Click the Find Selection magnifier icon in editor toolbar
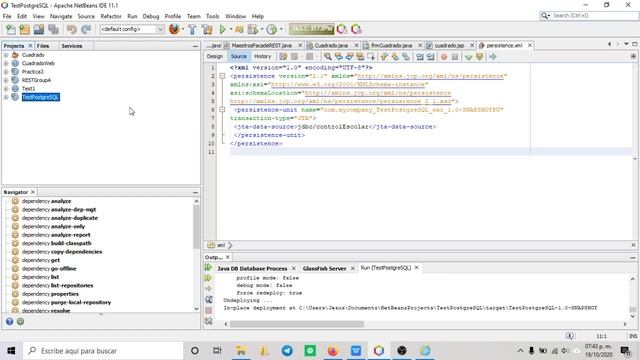 327,57
